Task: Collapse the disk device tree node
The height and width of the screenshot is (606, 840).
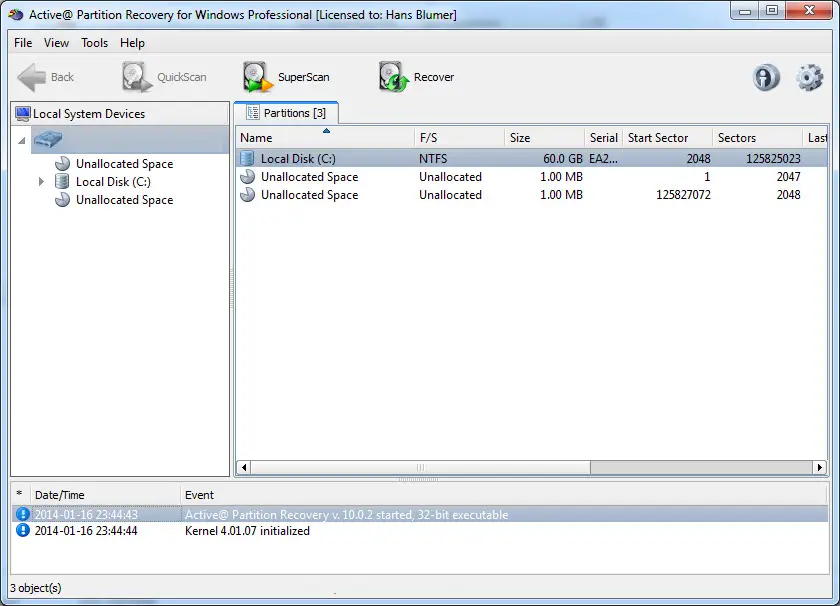Action: (x=21, y=141)
